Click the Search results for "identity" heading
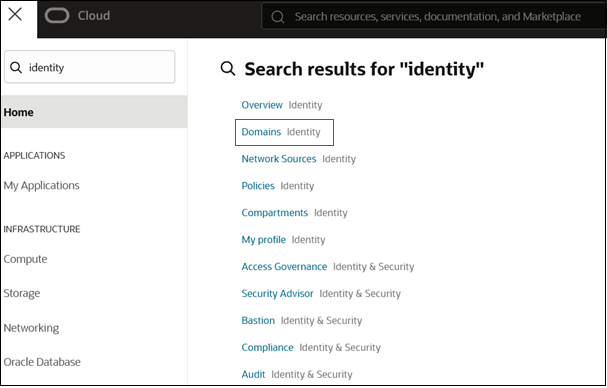607x388 pixels. tap(364, 69)
